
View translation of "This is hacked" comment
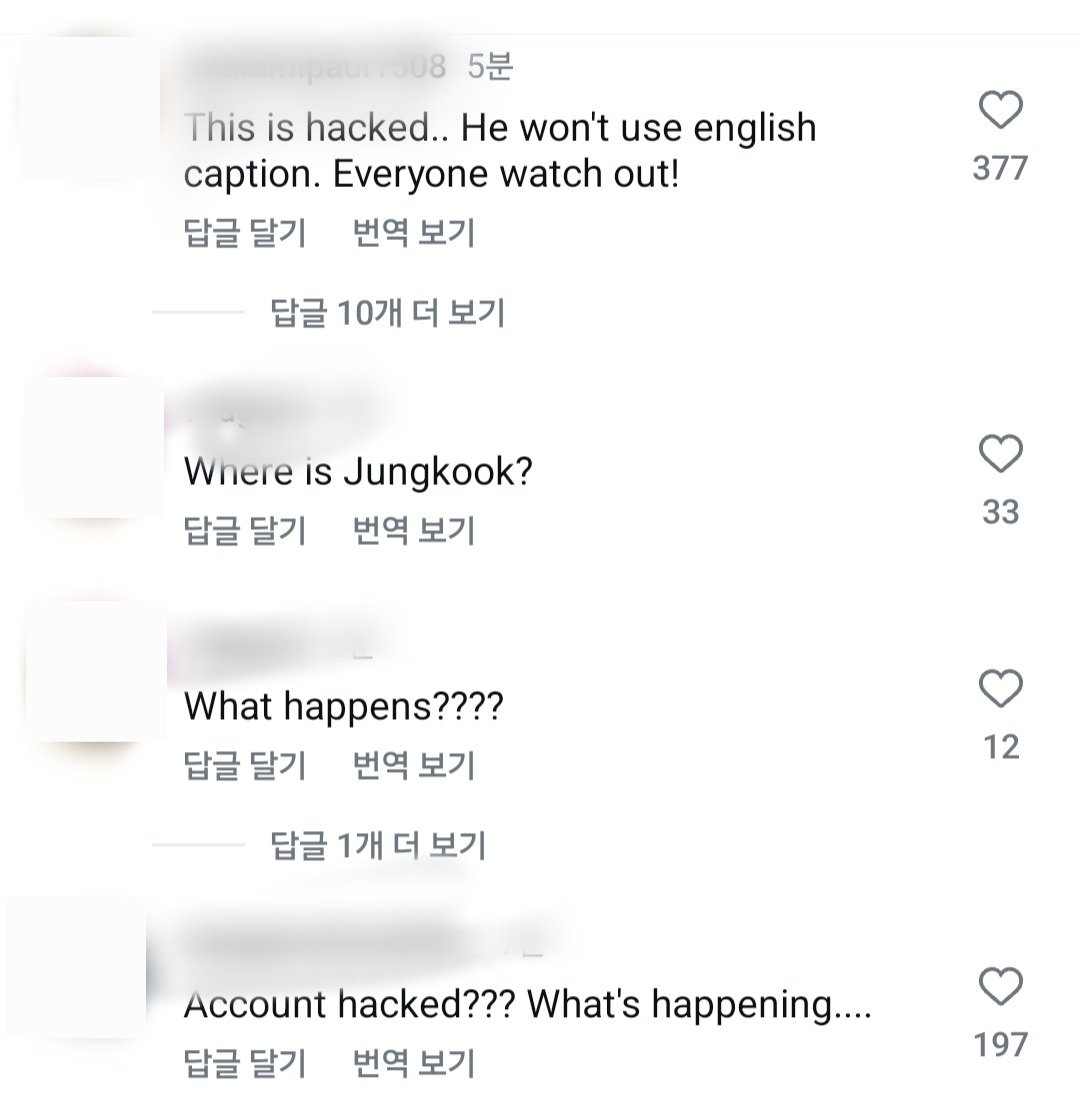(414, 232)
